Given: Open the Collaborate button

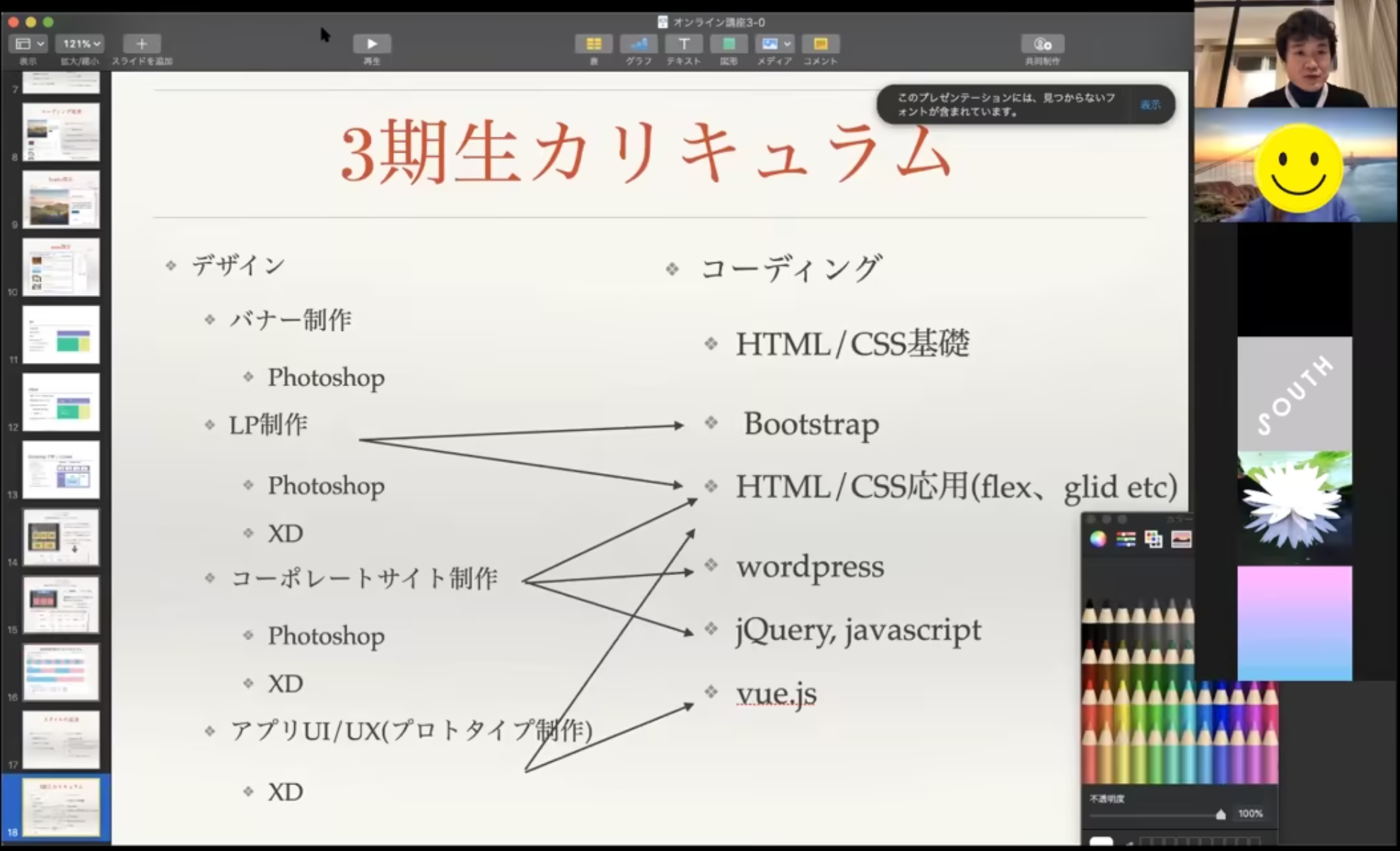Looking at the screenshot, I should point(1042,44).
